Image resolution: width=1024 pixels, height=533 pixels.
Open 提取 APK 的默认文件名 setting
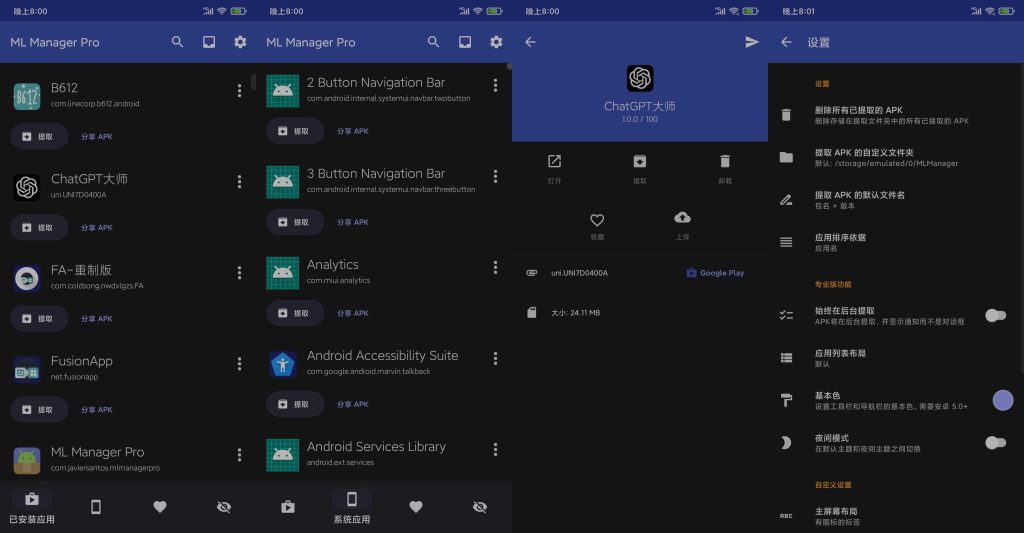896,200
